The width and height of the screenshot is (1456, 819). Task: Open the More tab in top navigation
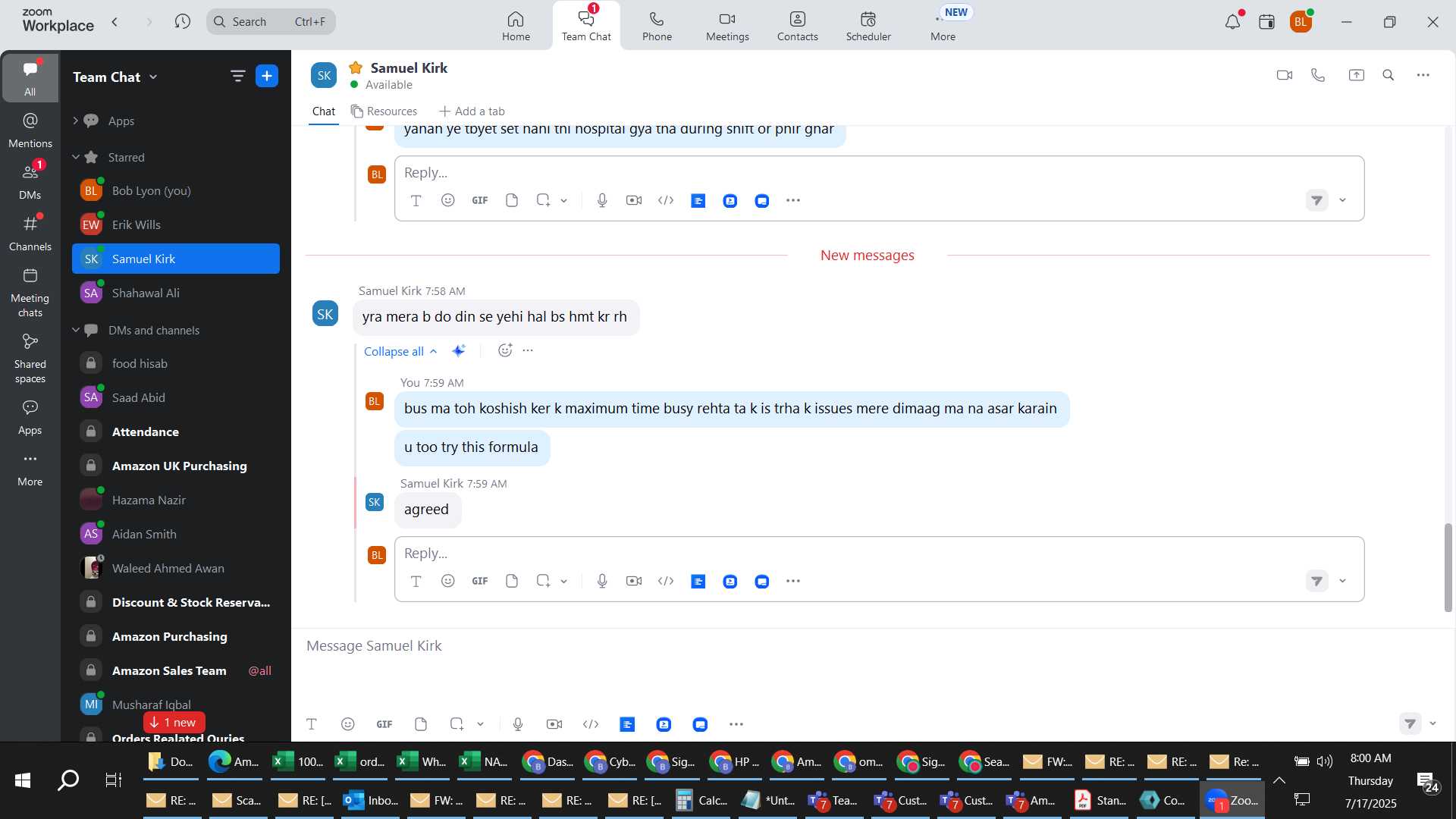tap(943, 26)
